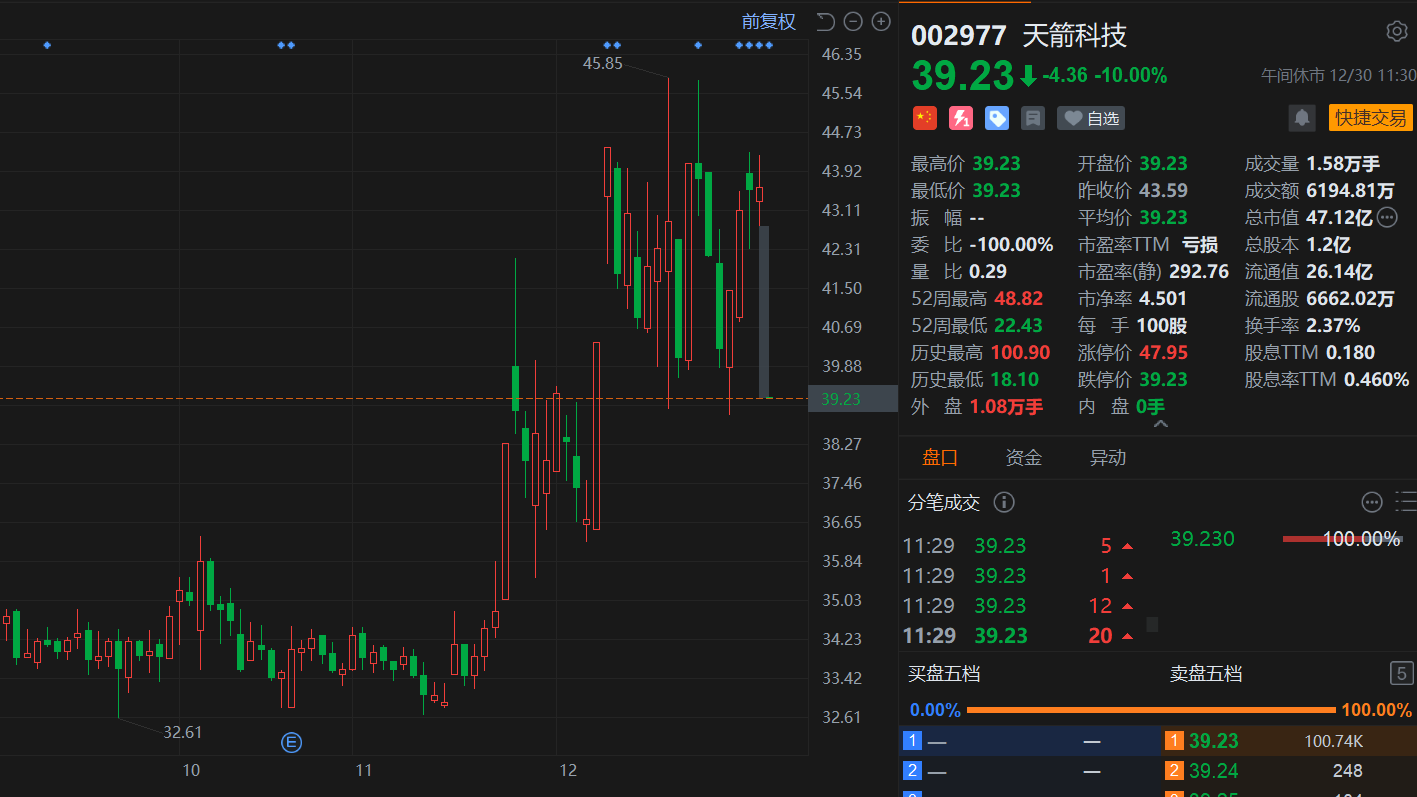Click the 快捷交易 button
The height and width of the screenshot is (797, 1417).
[1370, 118]
